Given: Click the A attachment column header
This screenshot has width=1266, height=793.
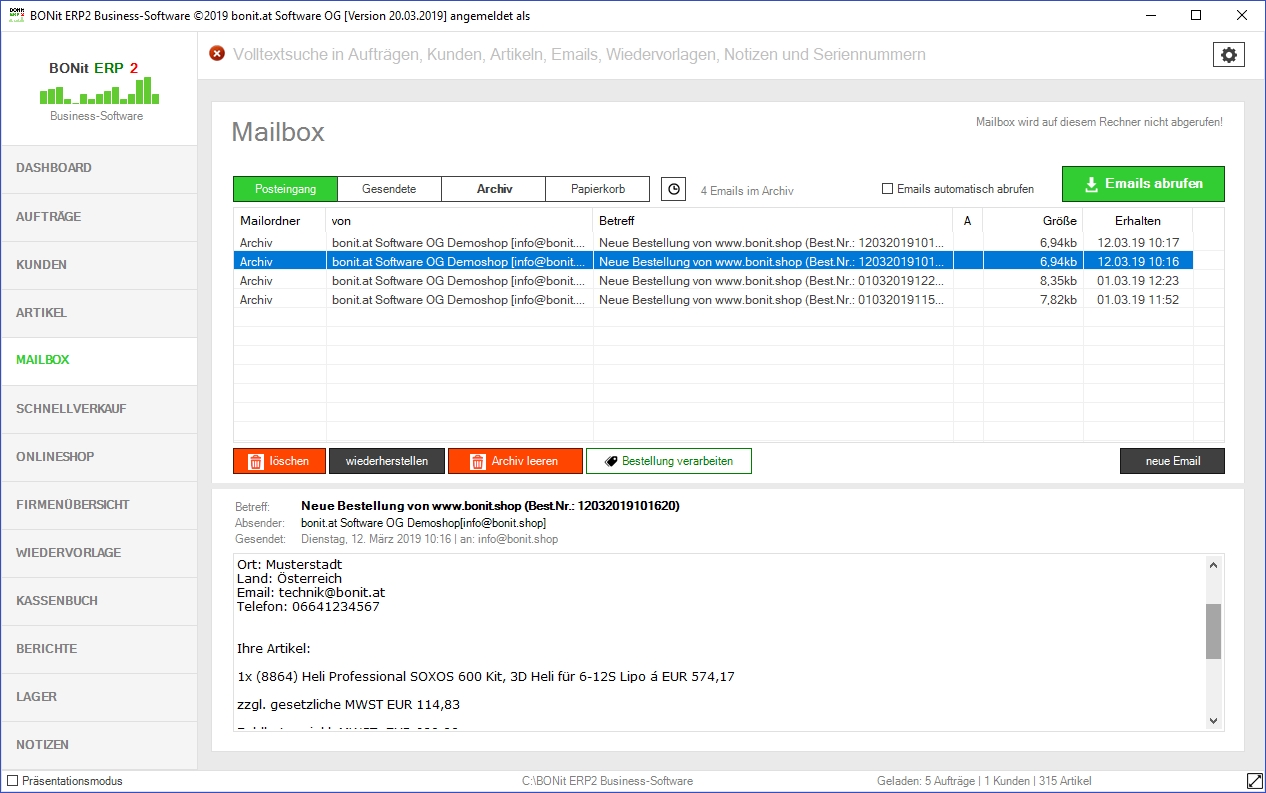Looking at the screenshot, I should point(968,221).
